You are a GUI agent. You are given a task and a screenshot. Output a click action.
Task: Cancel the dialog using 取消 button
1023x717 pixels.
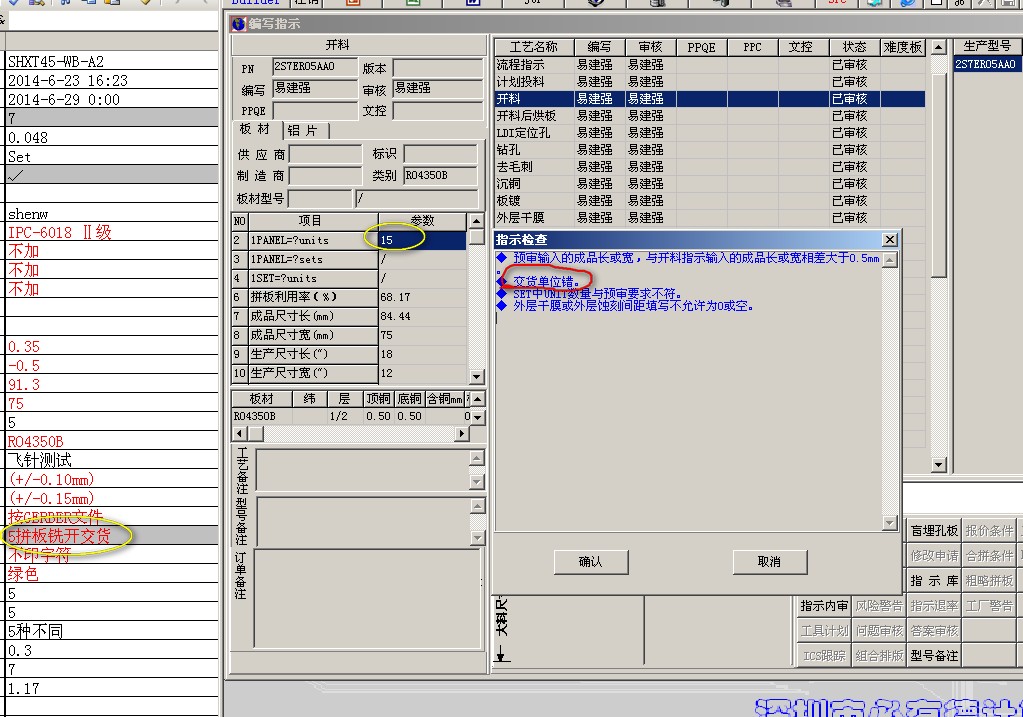770,562
